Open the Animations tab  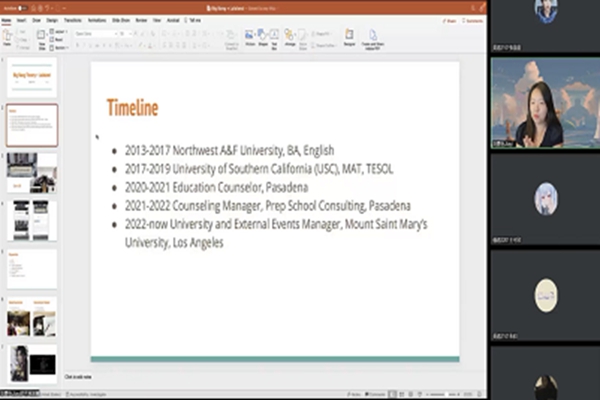coord(97,20)
